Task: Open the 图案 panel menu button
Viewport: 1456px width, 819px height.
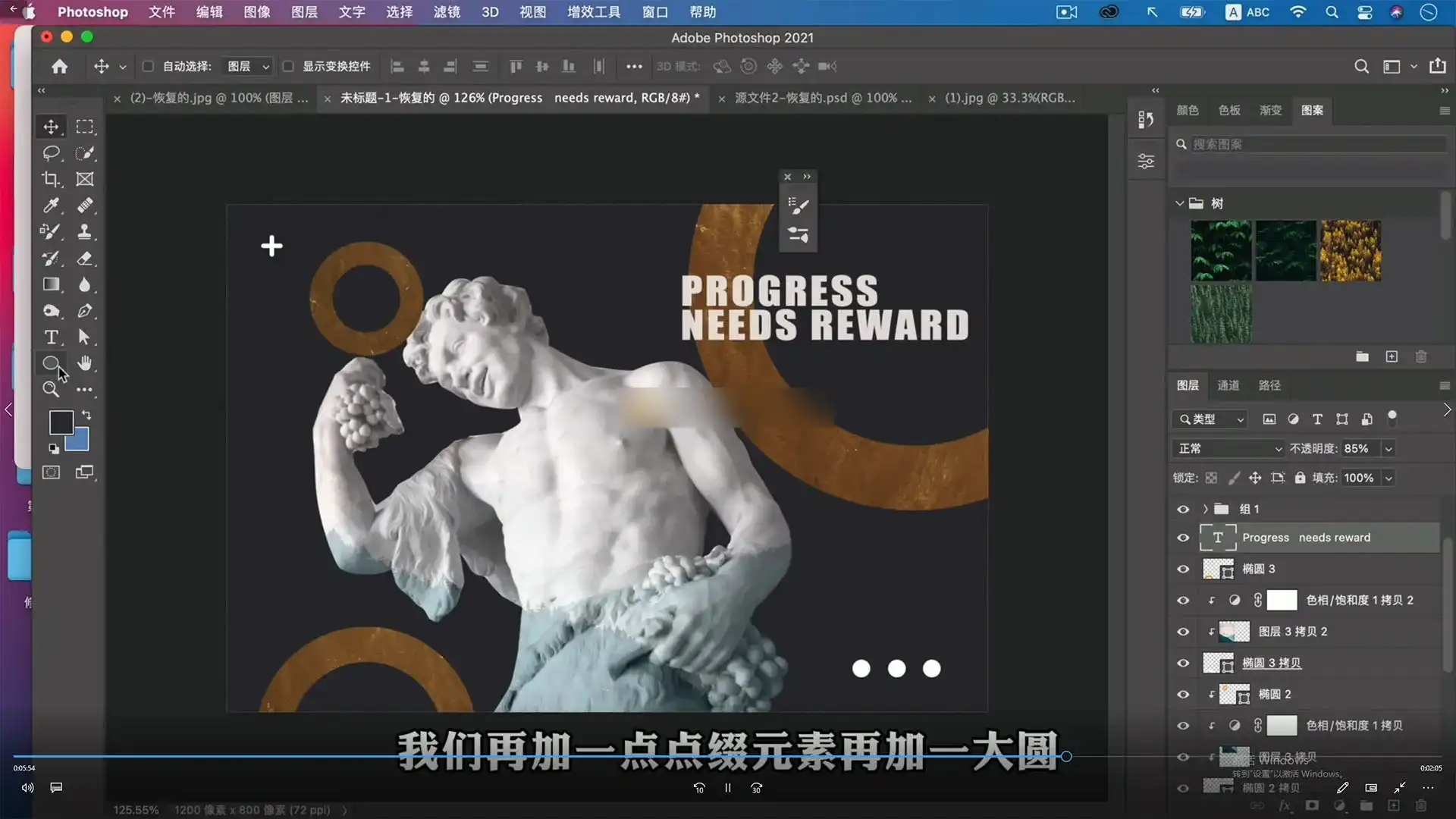Action: 1444,111
